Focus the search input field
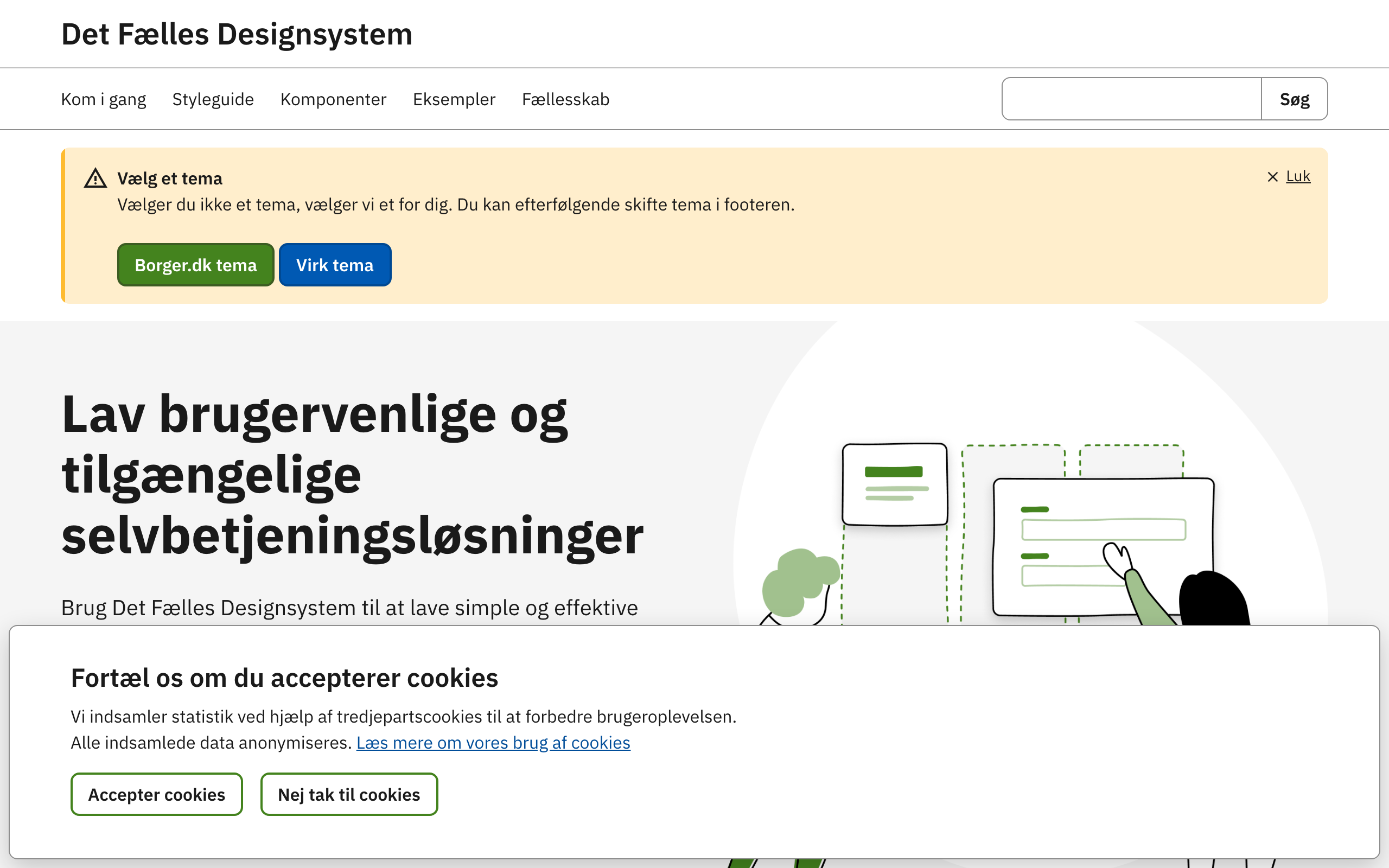Viewport: 1389px width, 868px height. pos(1131,99)
